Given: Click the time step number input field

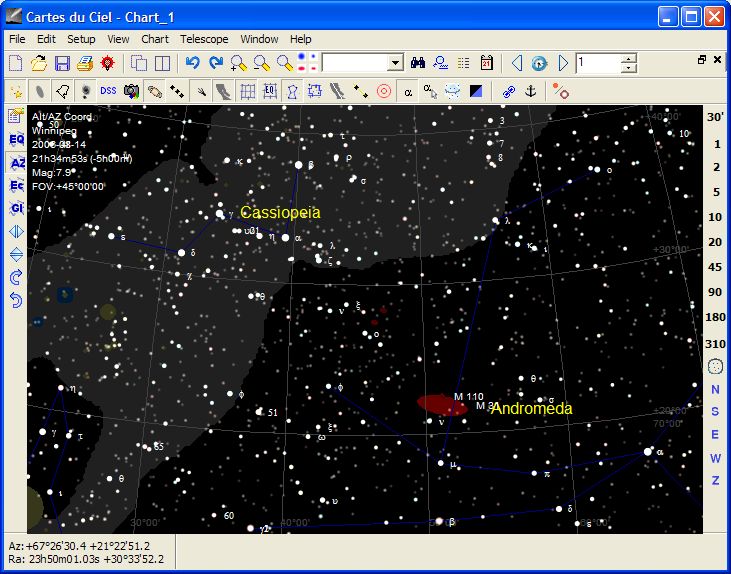Looking at the screenshot, I should (x=597, y=63).
